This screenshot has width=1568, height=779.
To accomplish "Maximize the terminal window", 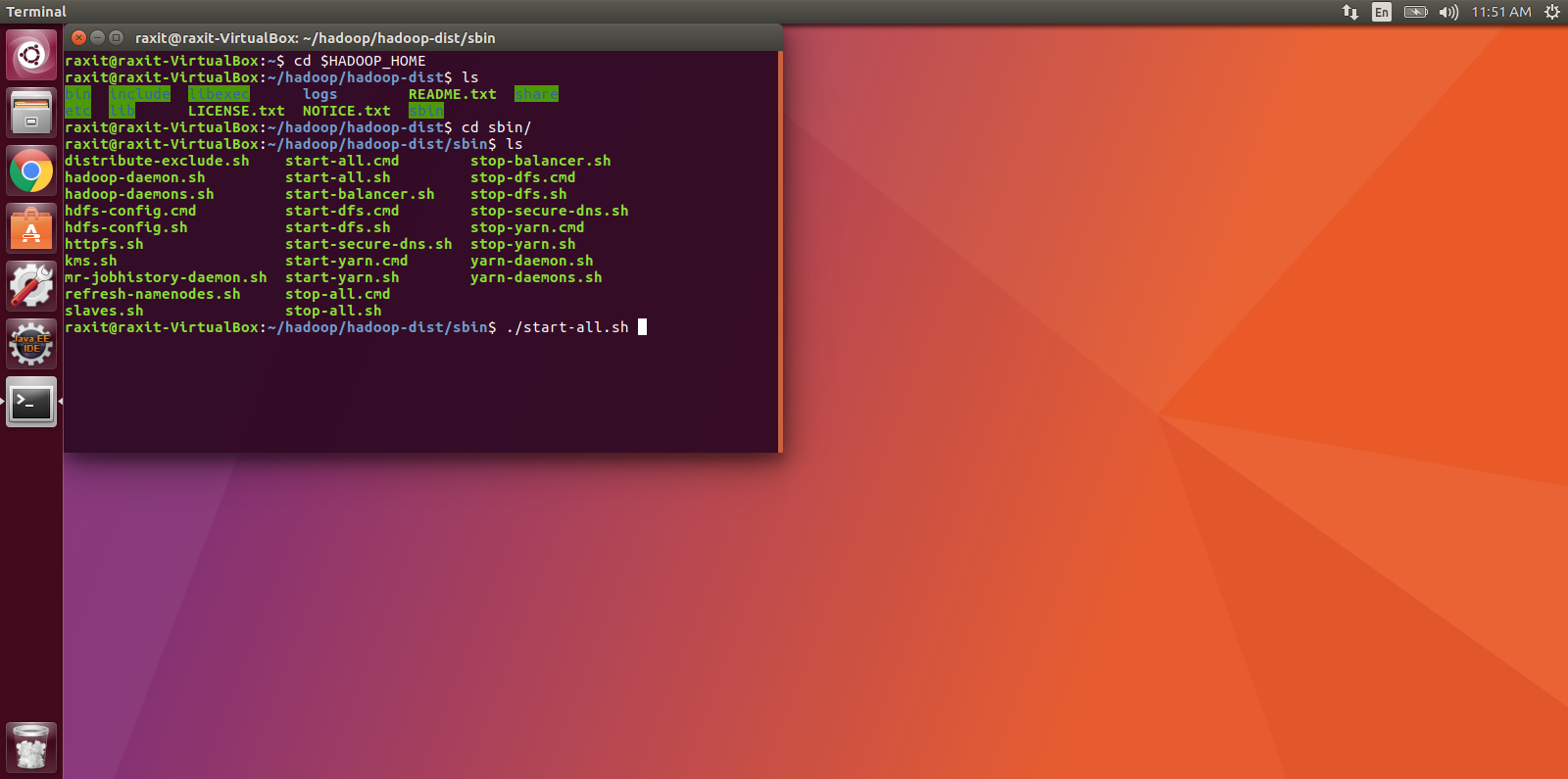I will click(116, 37).
